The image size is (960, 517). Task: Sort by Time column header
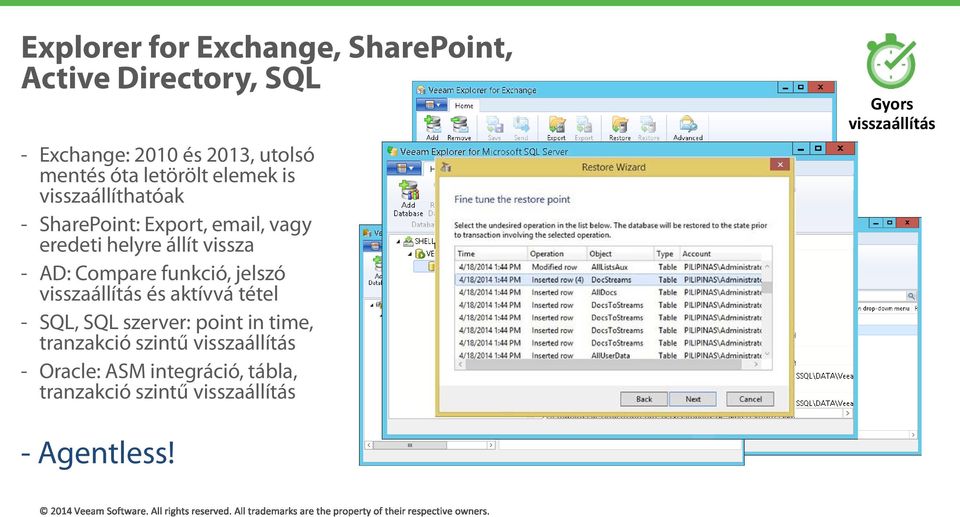[491, 254]
